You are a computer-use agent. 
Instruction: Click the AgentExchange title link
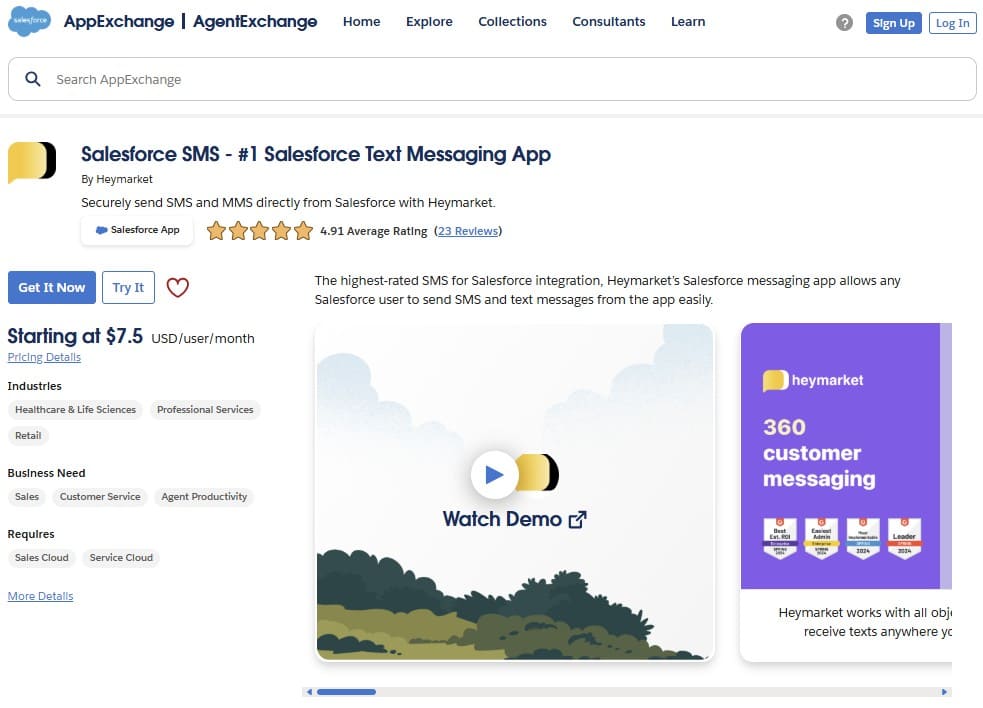click(255, 21)
